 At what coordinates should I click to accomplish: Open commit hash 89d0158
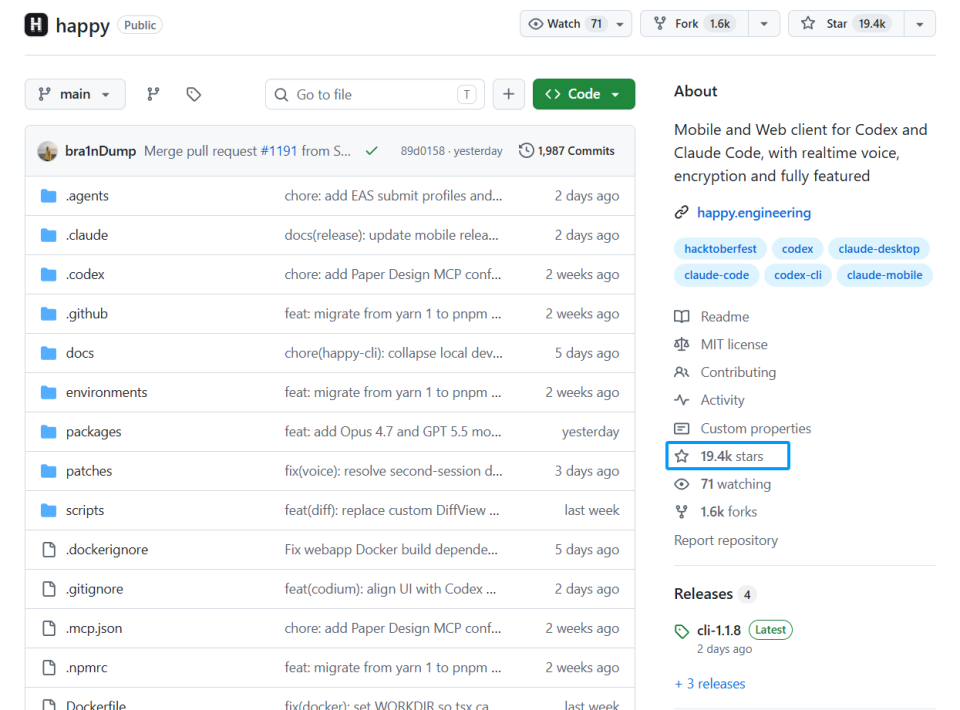coord(422,151)
